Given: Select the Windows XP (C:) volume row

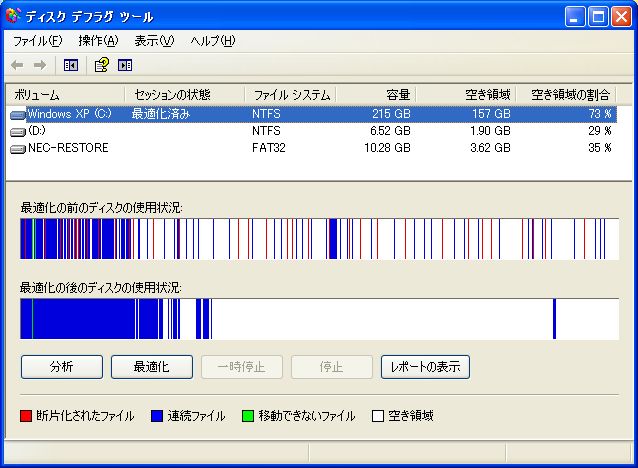Looking at the screenshot, I should click(313, 114).
